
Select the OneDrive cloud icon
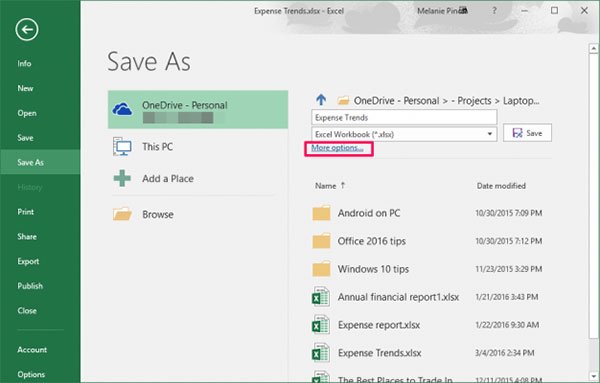coord(122,109)
